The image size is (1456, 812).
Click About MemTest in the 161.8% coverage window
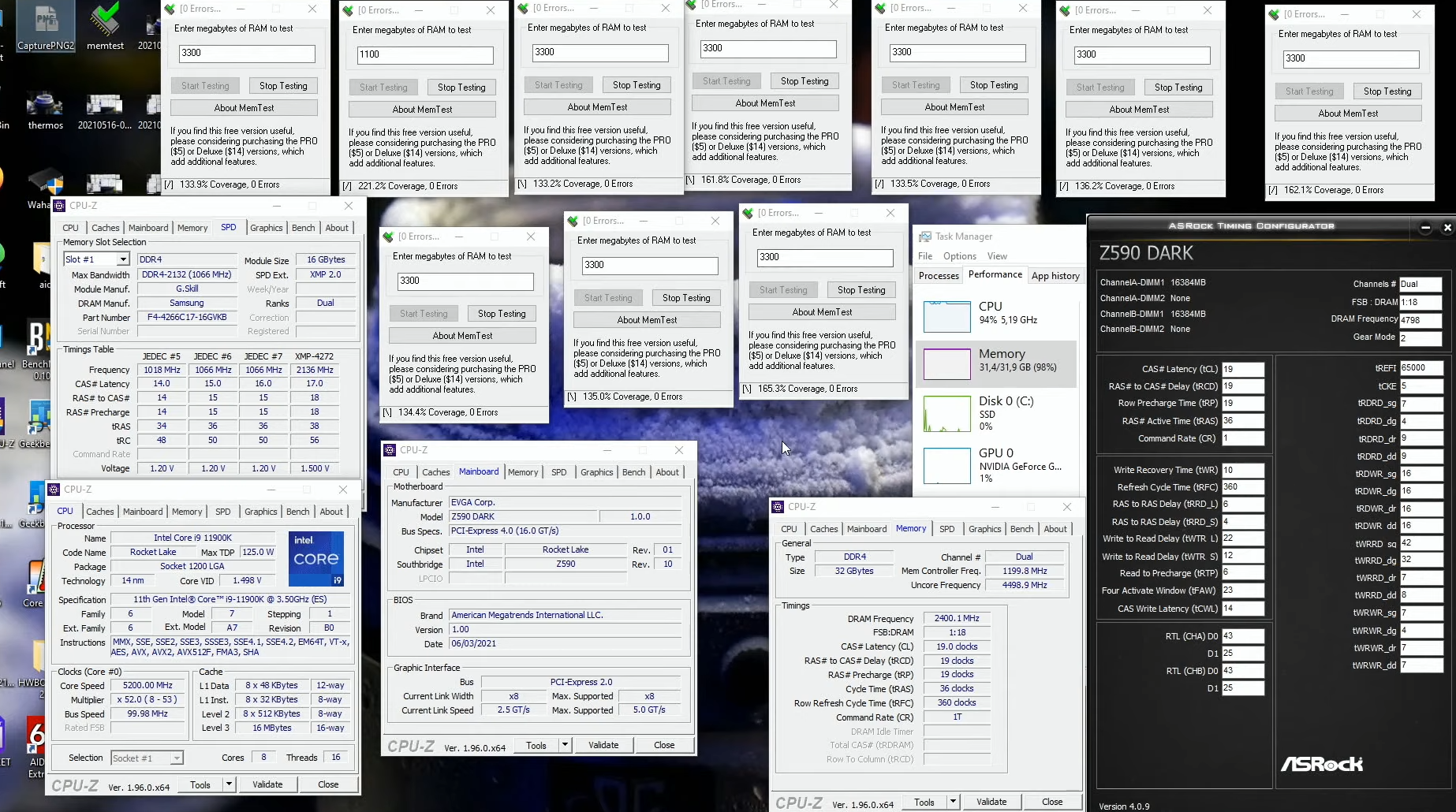point(765,103)
